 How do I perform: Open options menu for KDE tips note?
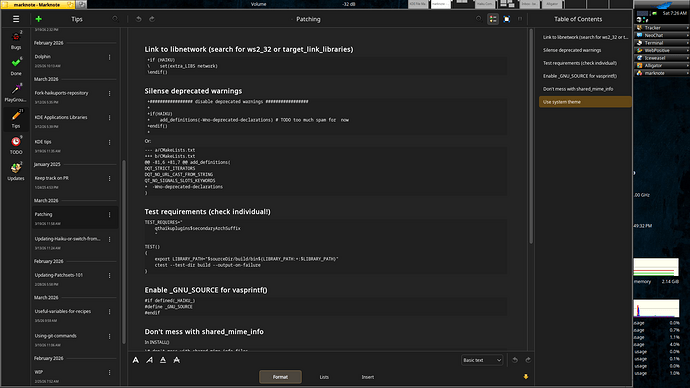pyautogui.click(x=110, y=143)
